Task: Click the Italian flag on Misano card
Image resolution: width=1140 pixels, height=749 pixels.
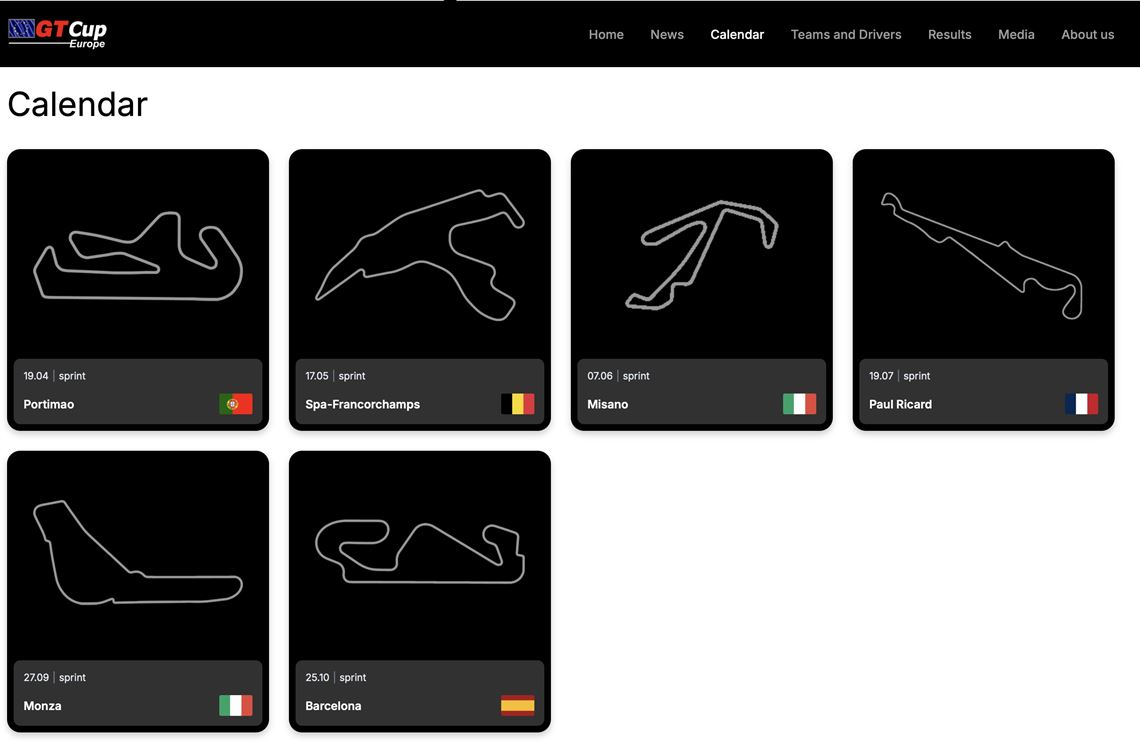Action: 797,404
